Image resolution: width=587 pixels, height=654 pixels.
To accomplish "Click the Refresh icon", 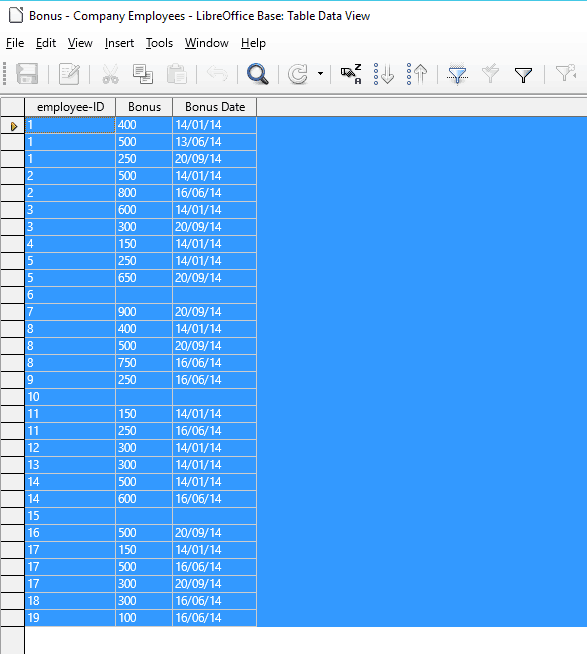I will point(298,74).
